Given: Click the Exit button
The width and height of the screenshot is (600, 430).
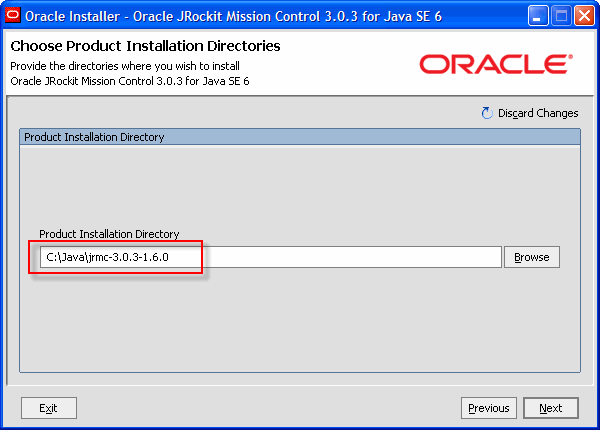Looking at the screenshot, I should pos(49,408).
